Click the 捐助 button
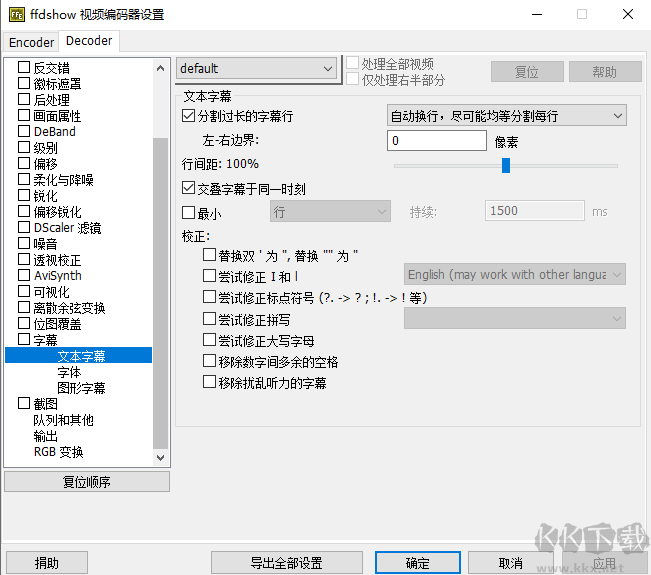 tap(47, 563)
